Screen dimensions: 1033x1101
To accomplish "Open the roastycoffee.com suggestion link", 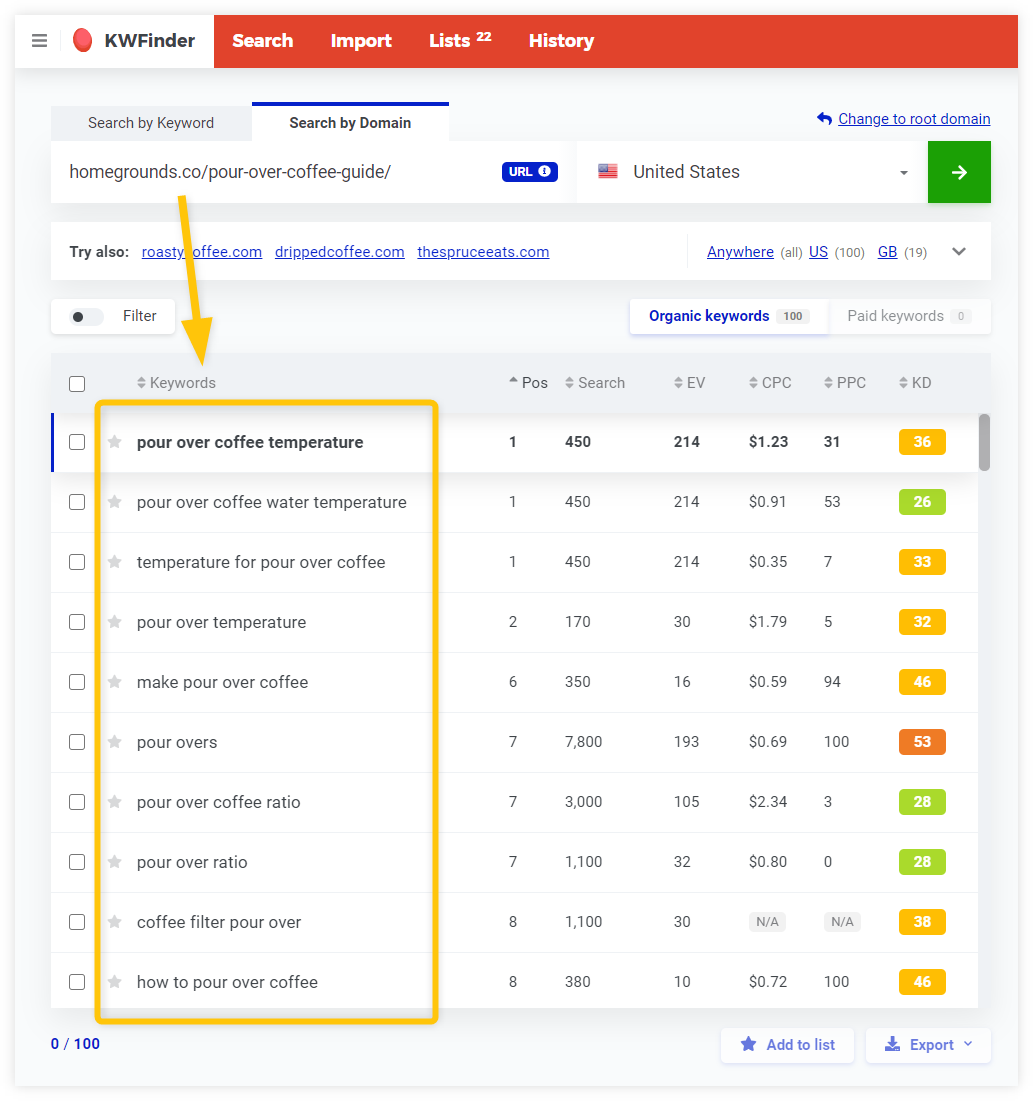I will coord(202,252).
